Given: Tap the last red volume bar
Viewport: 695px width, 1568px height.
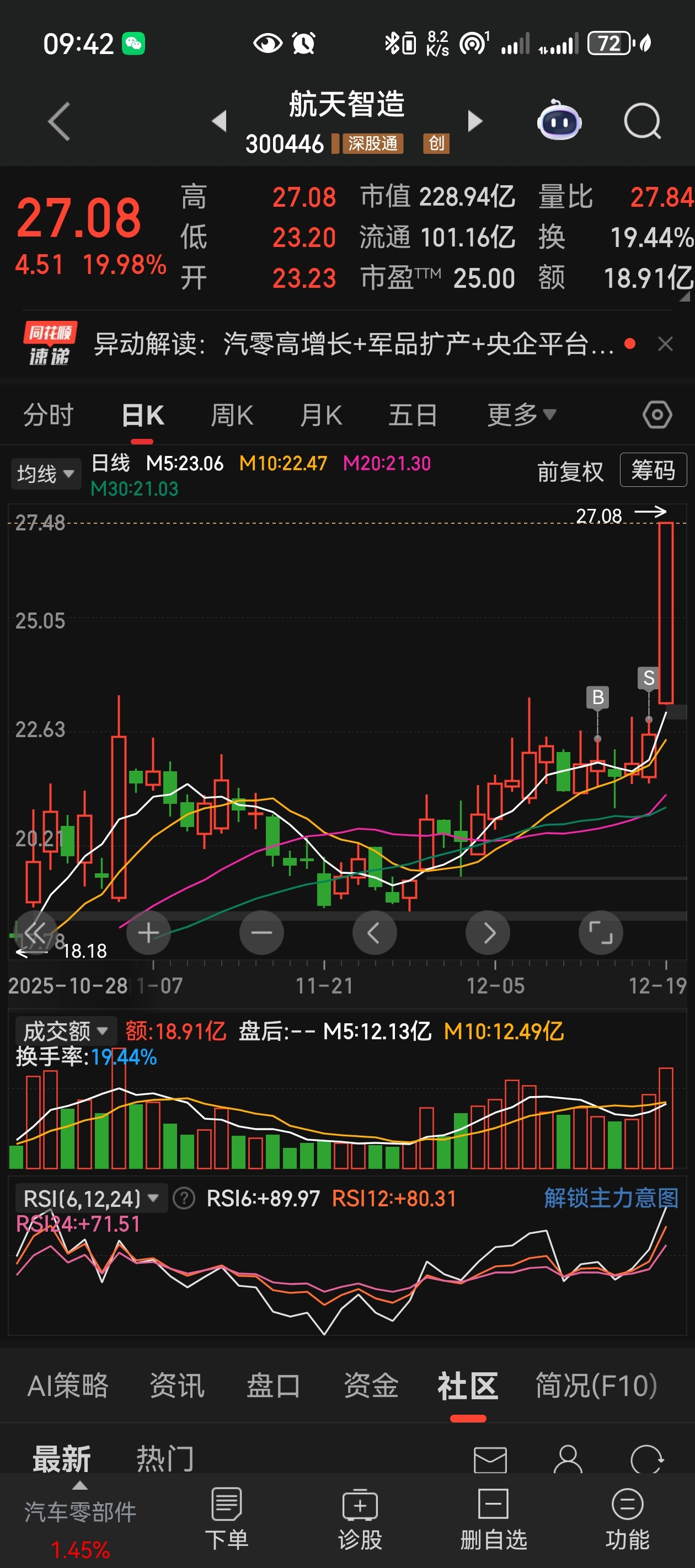Looking at the screenshot, I should point(666,1118).
